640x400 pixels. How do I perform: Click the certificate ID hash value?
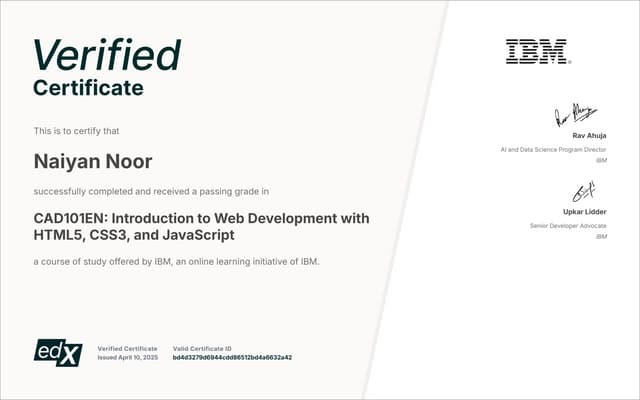(232, 357)
